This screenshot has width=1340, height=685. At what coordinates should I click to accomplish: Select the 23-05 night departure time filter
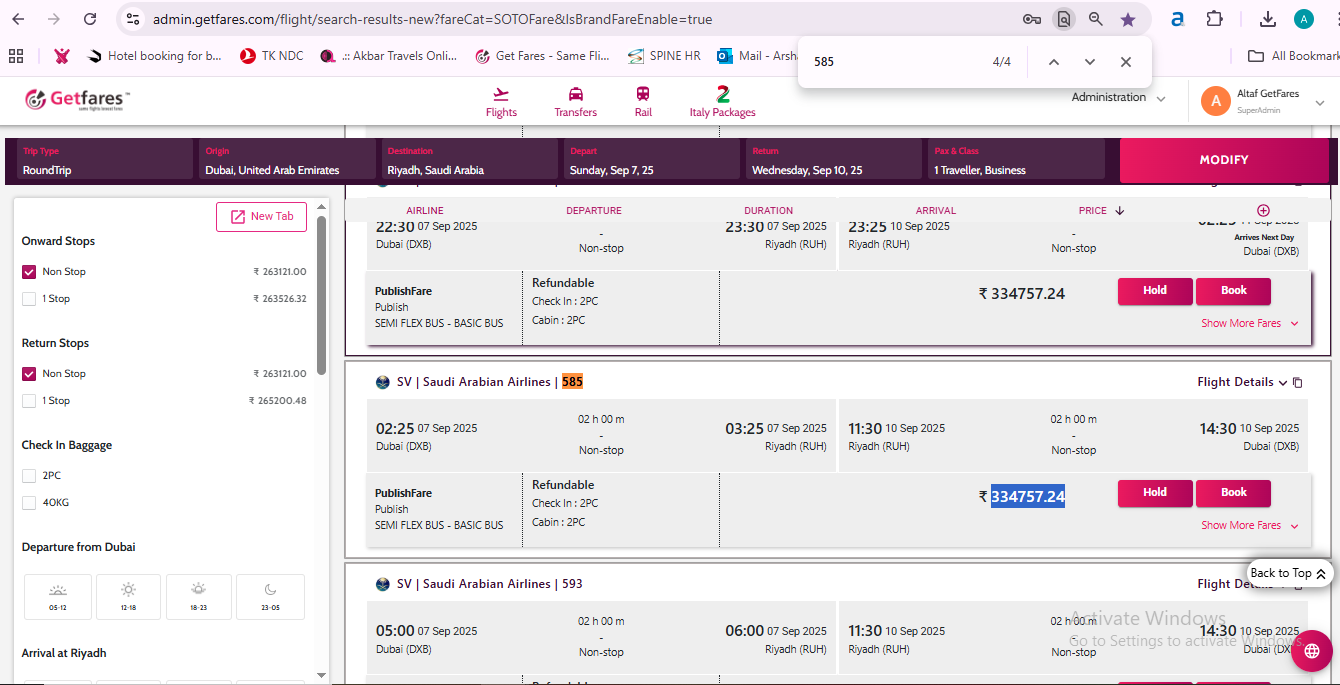point(271,596)
